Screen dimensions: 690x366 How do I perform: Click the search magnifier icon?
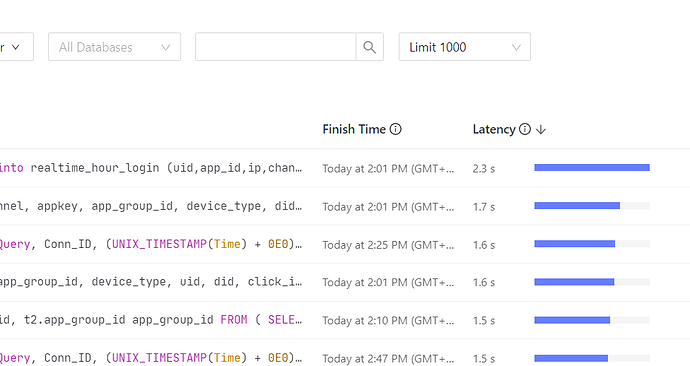click(370, 47)
